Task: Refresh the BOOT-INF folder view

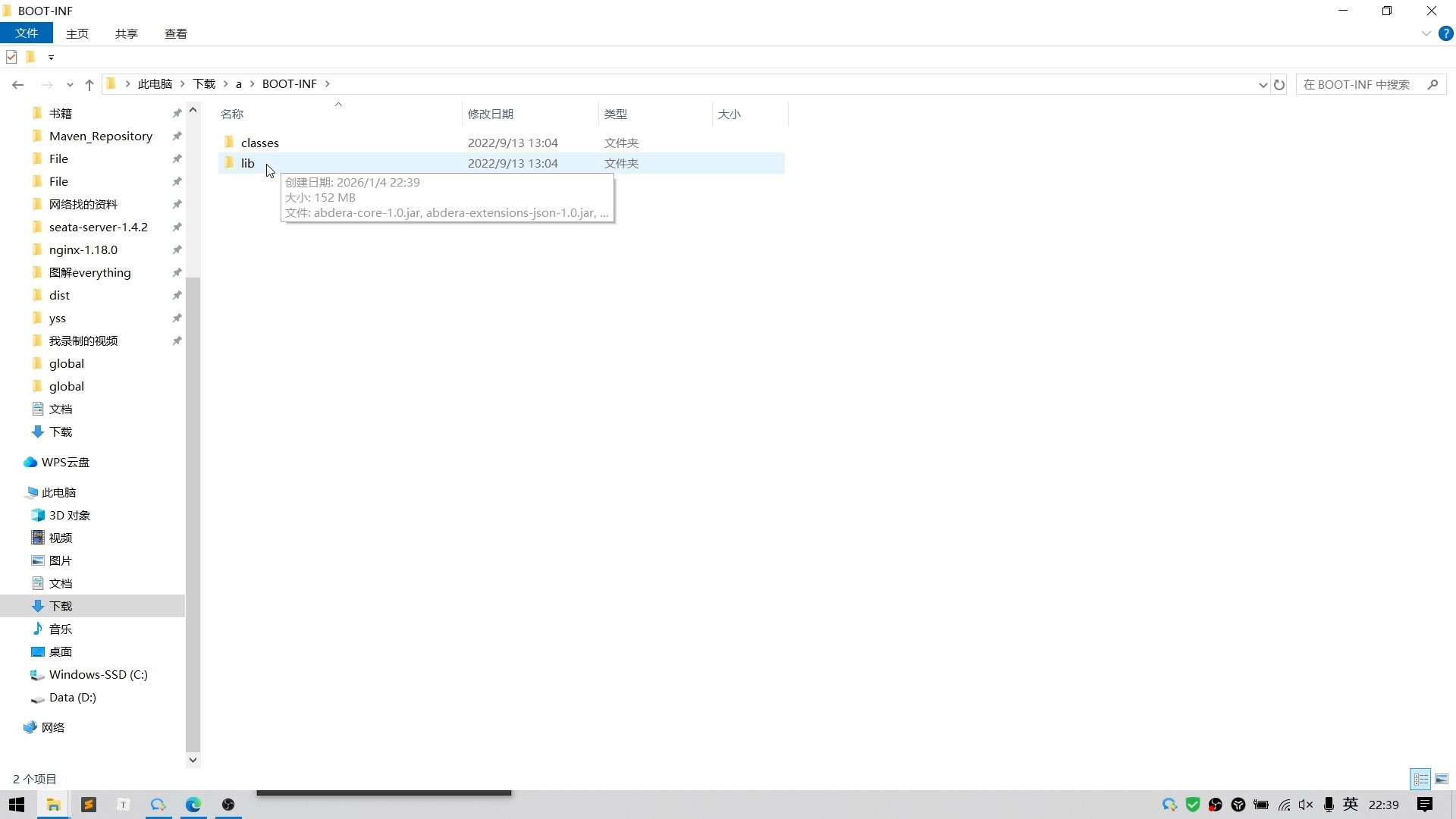Action: tap(1279, 85)
